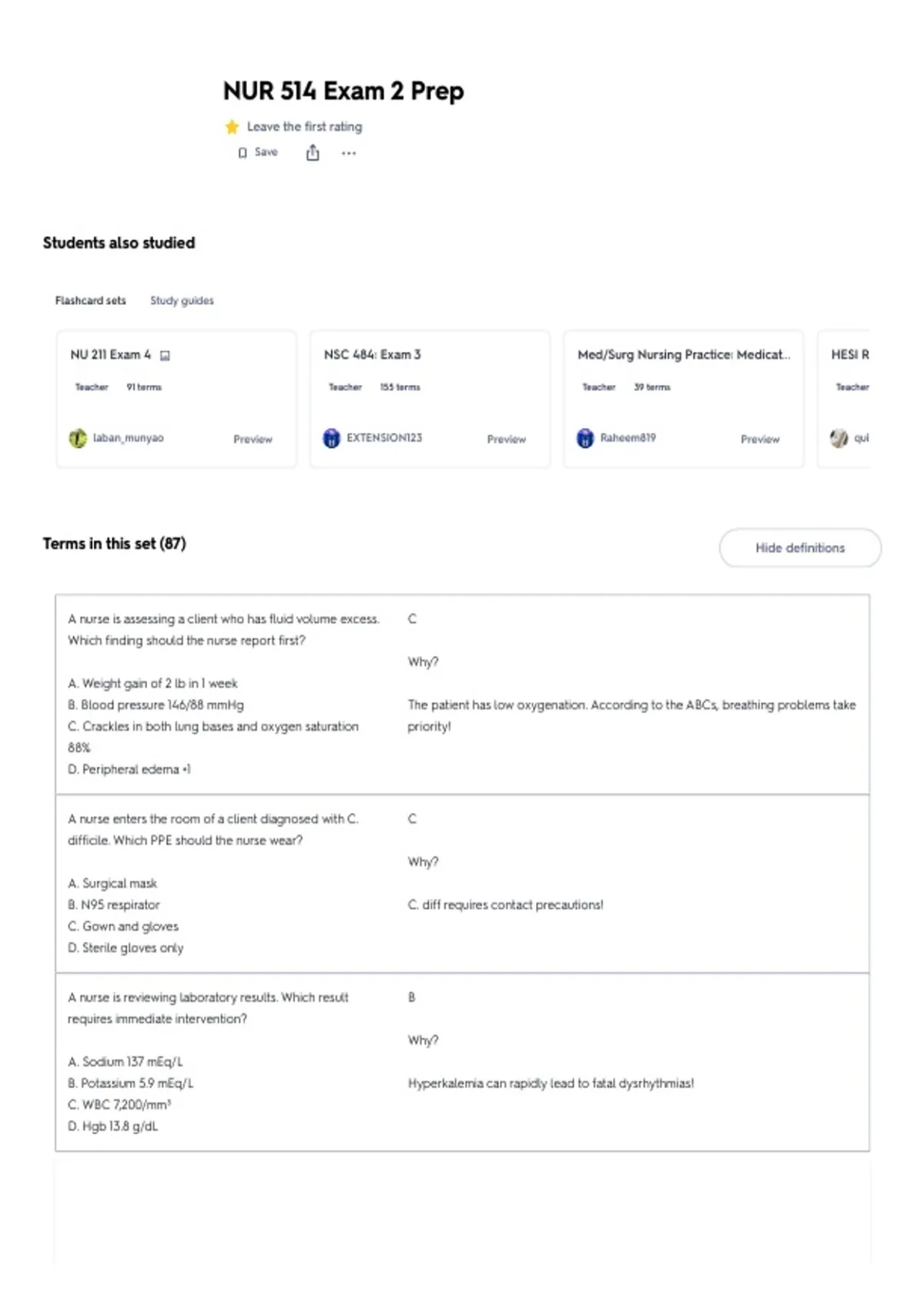Click the star rating icon
This screenshot has width=924, height=1309.
pyautogui.click(x=232, y=127)
